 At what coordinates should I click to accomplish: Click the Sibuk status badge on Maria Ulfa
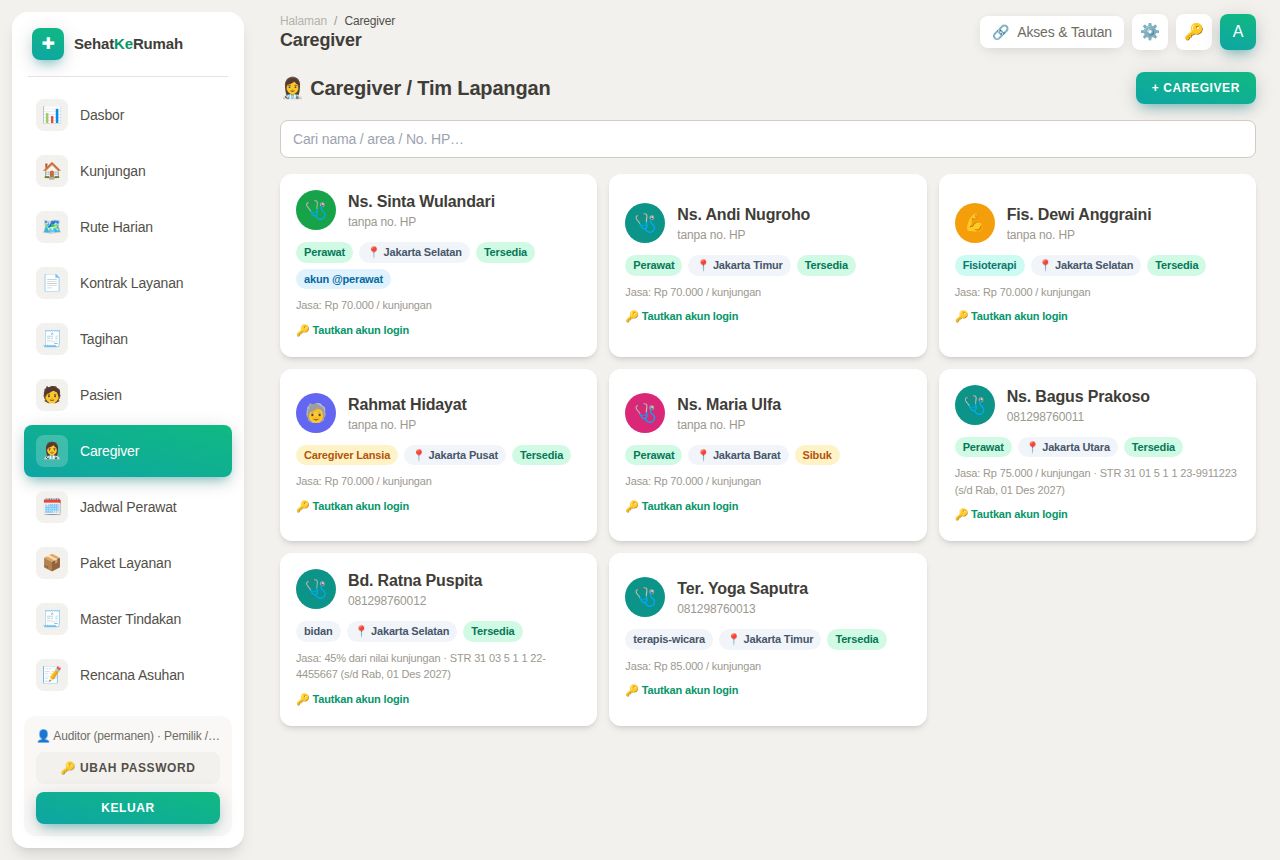[817, 455]
